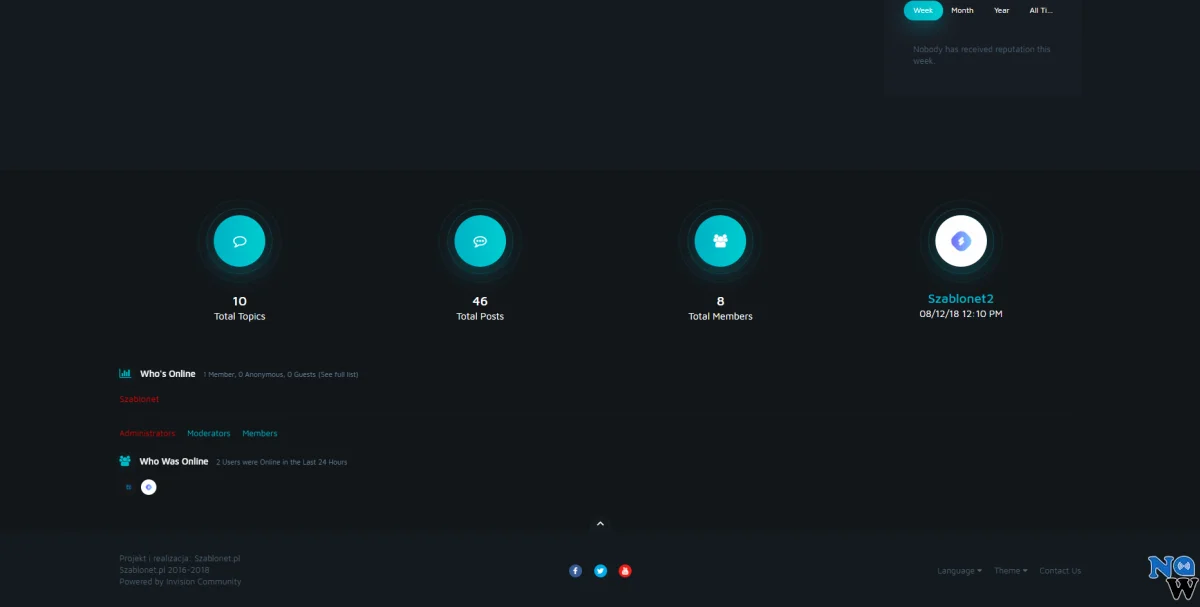This screenshot has width=1200, height=607.
Task: Click the Who Was Online users icon
Action: click(x=125, y=462)
